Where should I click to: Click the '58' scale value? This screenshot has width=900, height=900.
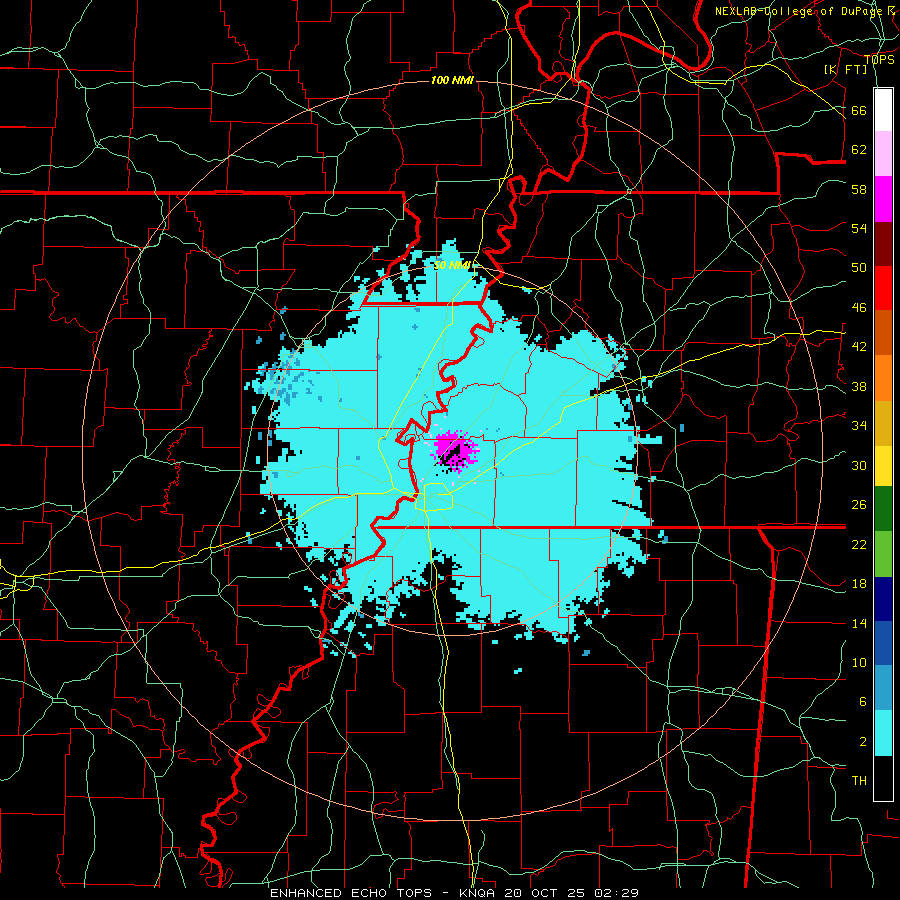click(x=859, y=189)
